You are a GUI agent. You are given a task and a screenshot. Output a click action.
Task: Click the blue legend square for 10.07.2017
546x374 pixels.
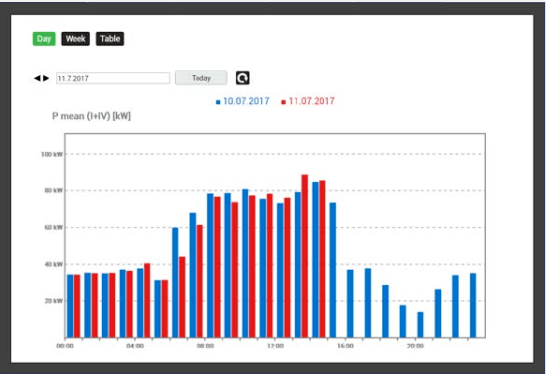pyautogui.click(x=218, y=102)
